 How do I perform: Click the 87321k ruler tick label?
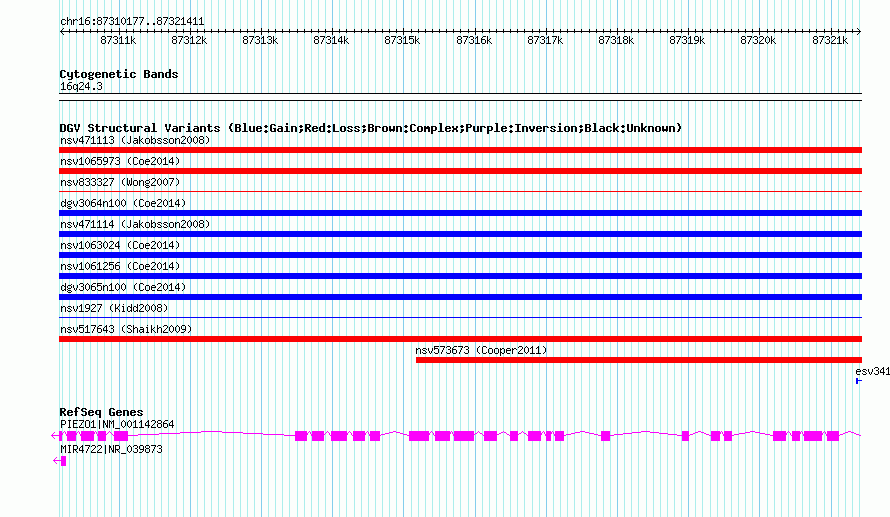tap(830, 40)
